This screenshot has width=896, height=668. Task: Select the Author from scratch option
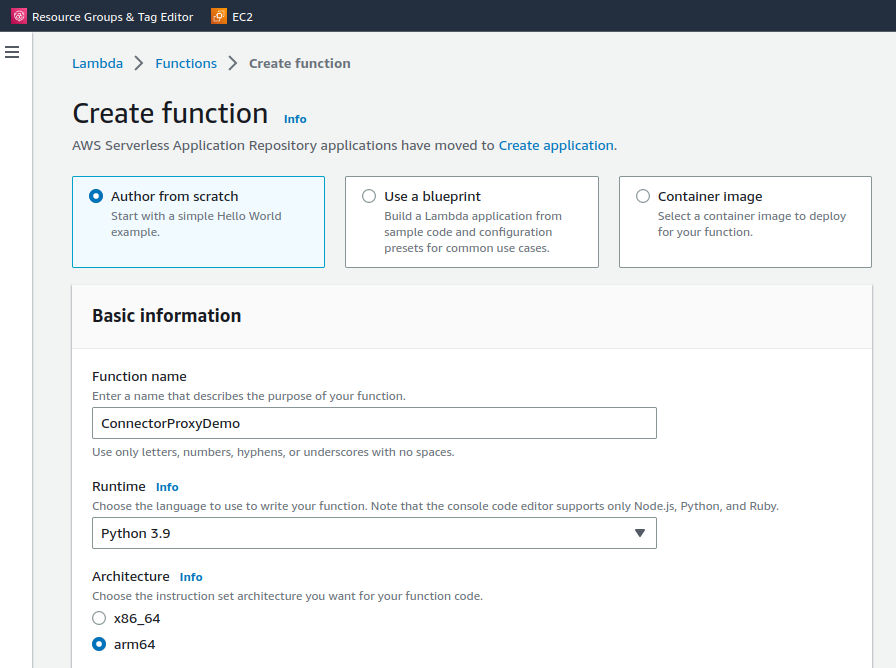pos(96,197)
